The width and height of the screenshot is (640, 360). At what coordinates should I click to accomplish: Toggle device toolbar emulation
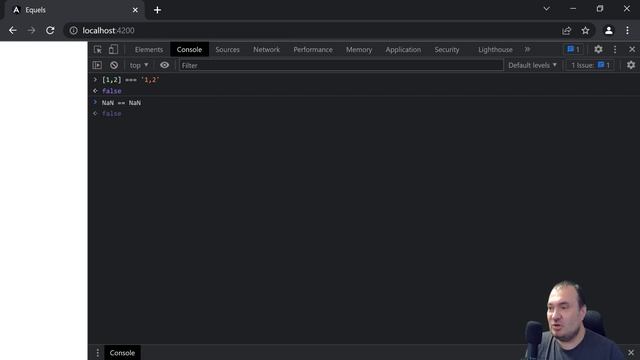pos(113,49)
